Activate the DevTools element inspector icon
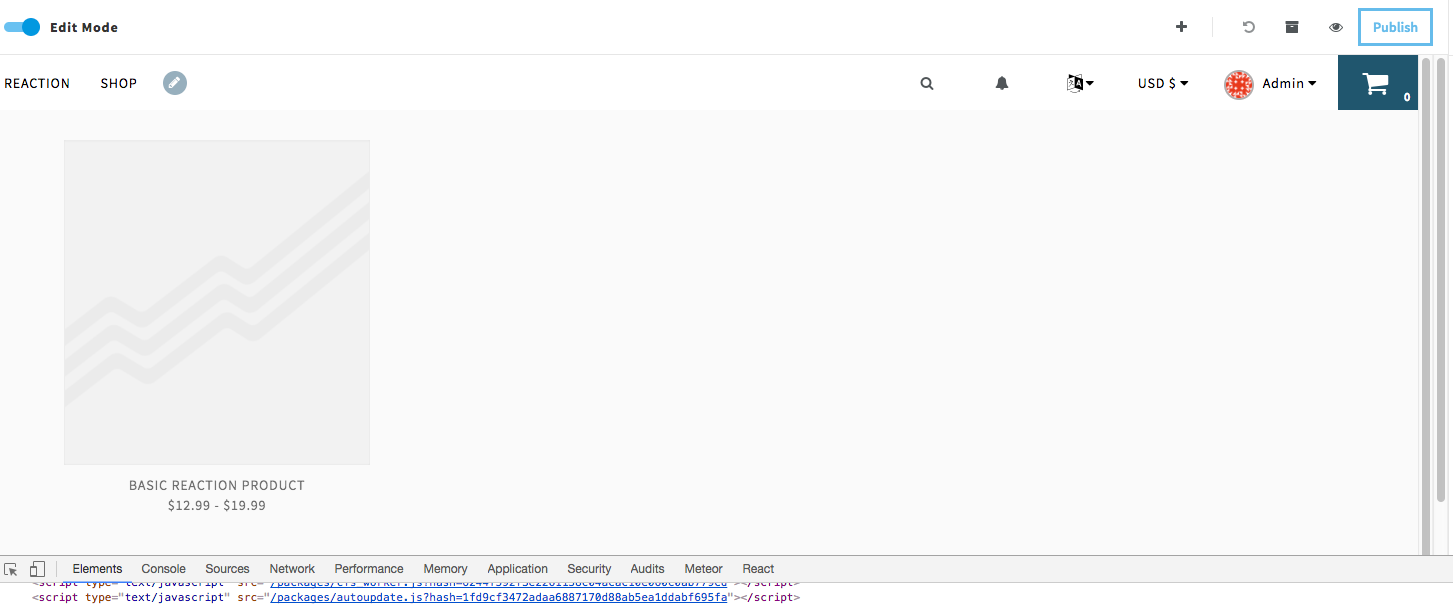The image size is (1453, 607). tap(11, 569)
